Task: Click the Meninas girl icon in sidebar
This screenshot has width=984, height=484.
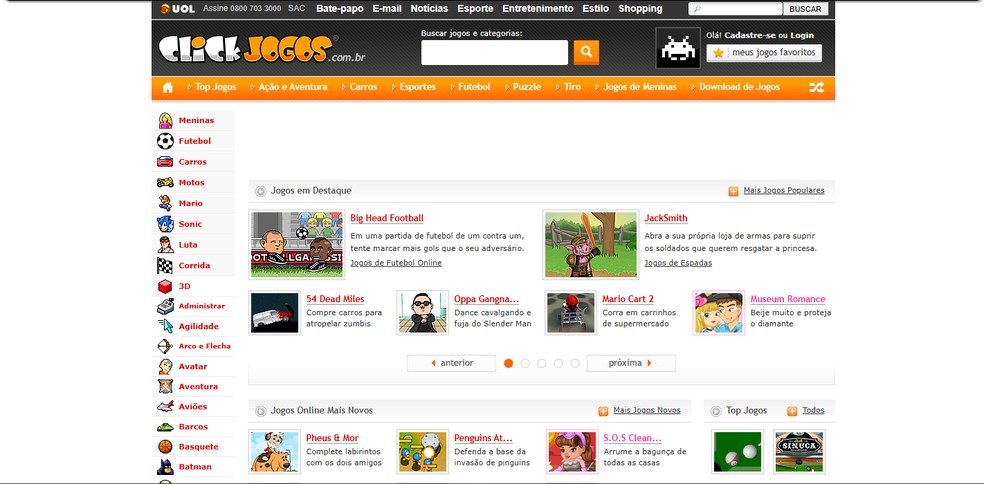Action: click(165, 121)
